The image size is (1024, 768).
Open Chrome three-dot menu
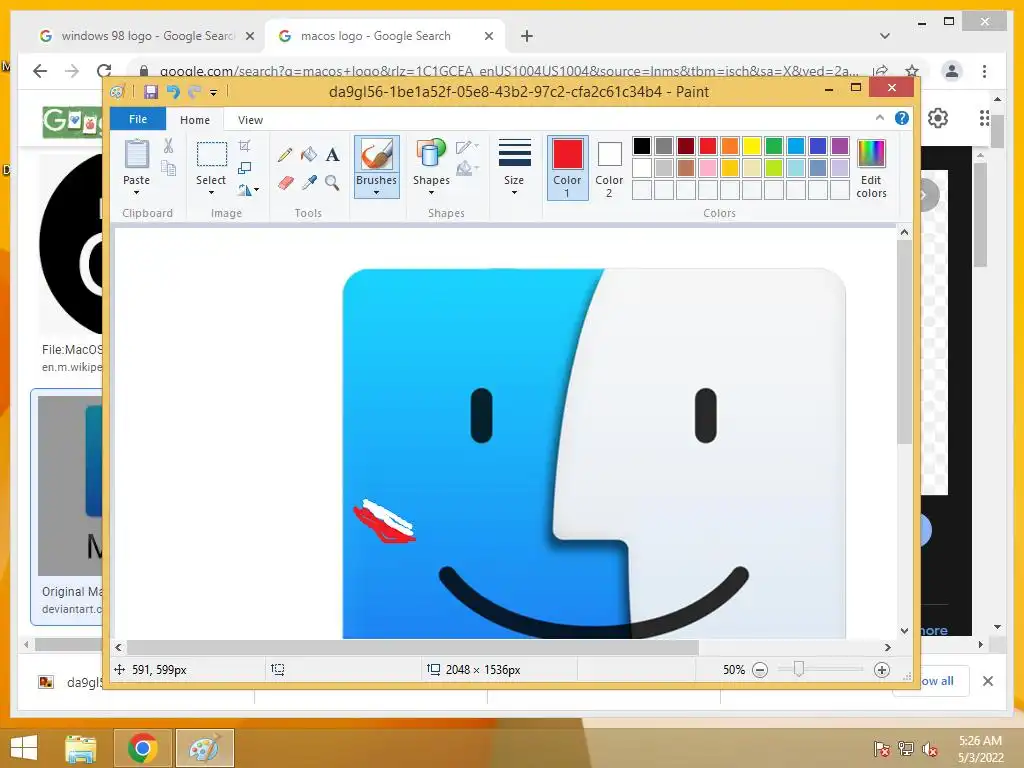984,71
